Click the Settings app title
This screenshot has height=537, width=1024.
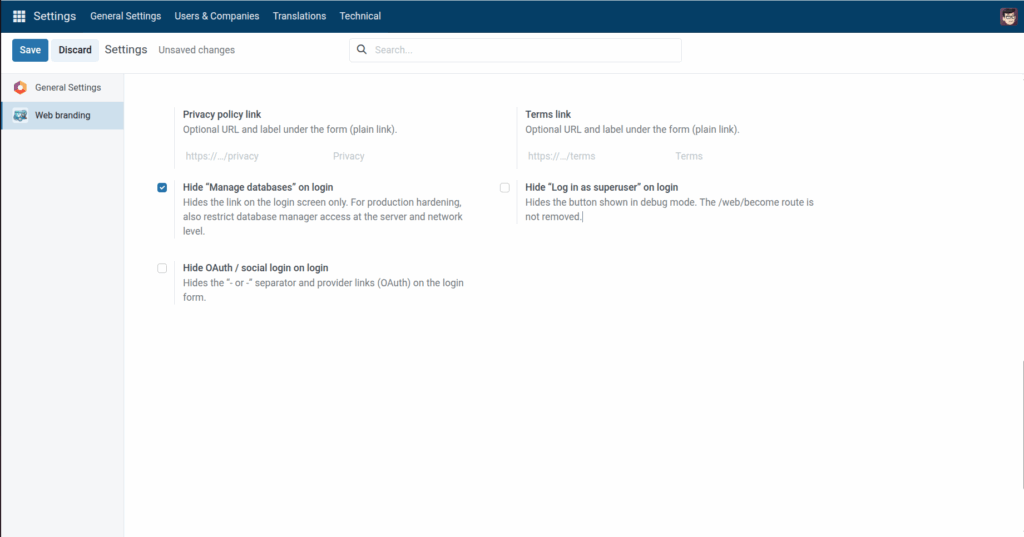55,16
